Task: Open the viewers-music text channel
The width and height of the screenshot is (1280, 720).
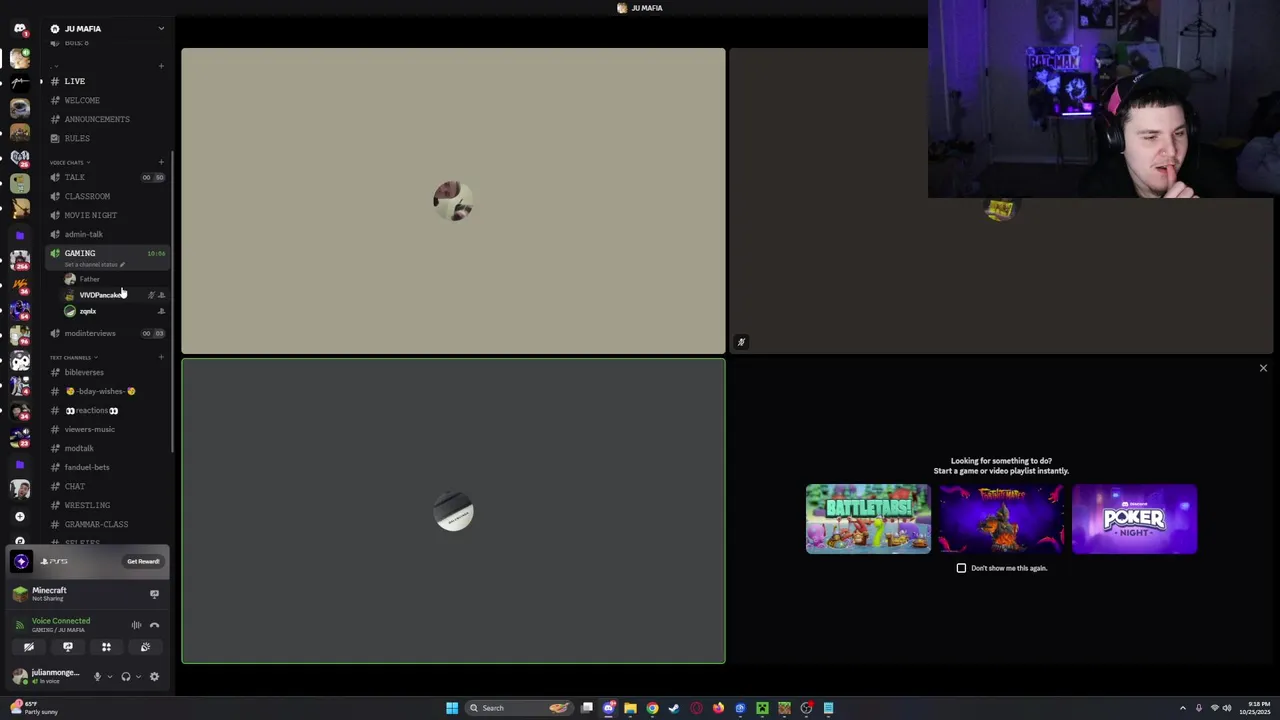Action: point(105,429)
